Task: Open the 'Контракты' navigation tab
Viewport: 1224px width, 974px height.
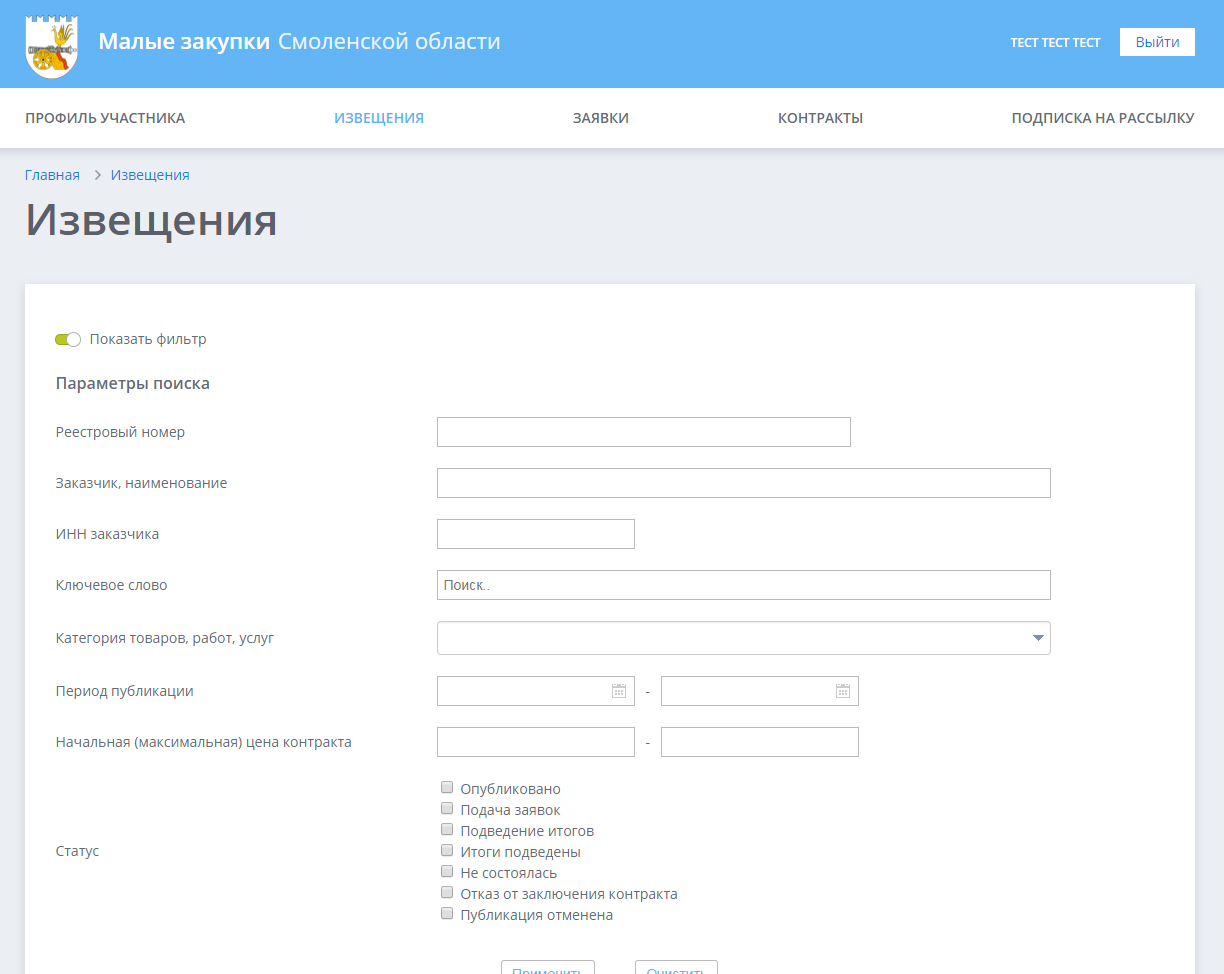Action: (x=820, y=118)
